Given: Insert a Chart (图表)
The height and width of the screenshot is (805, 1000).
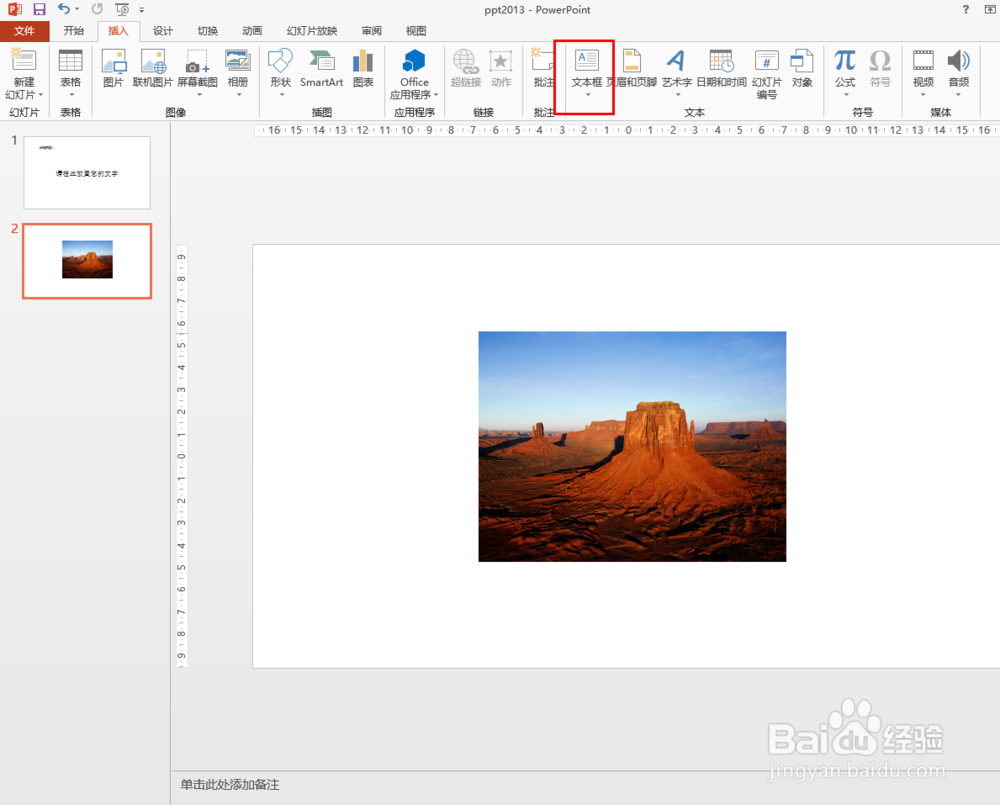Looking at the screenshot, I should pos(363,68).
